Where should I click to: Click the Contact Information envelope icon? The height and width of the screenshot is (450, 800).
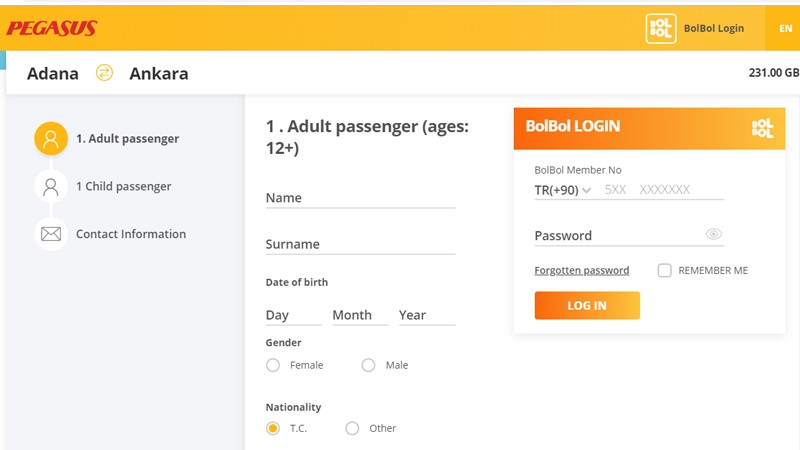[51, 234]
